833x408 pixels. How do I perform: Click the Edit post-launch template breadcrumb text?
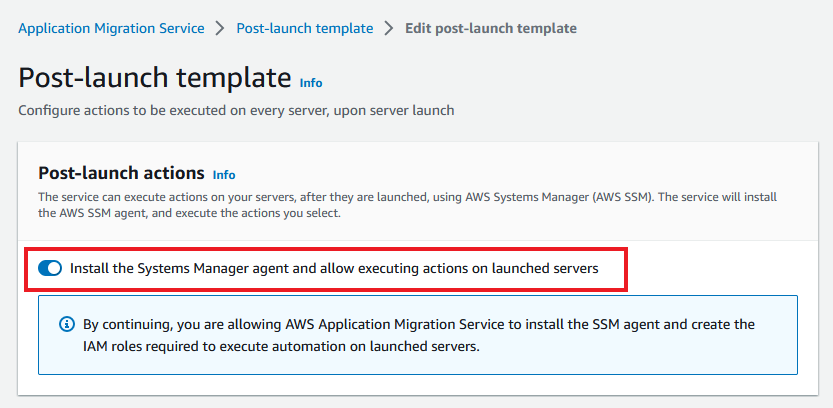pyautogui.click(x=491, y=28)
